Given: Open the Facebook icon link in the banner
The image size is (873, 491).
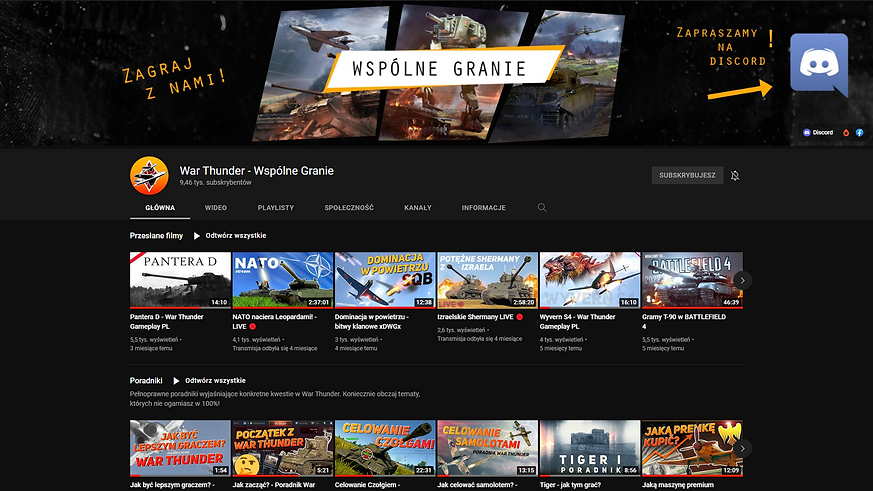Looking at the screenshot, I should [x=860, y=132].
